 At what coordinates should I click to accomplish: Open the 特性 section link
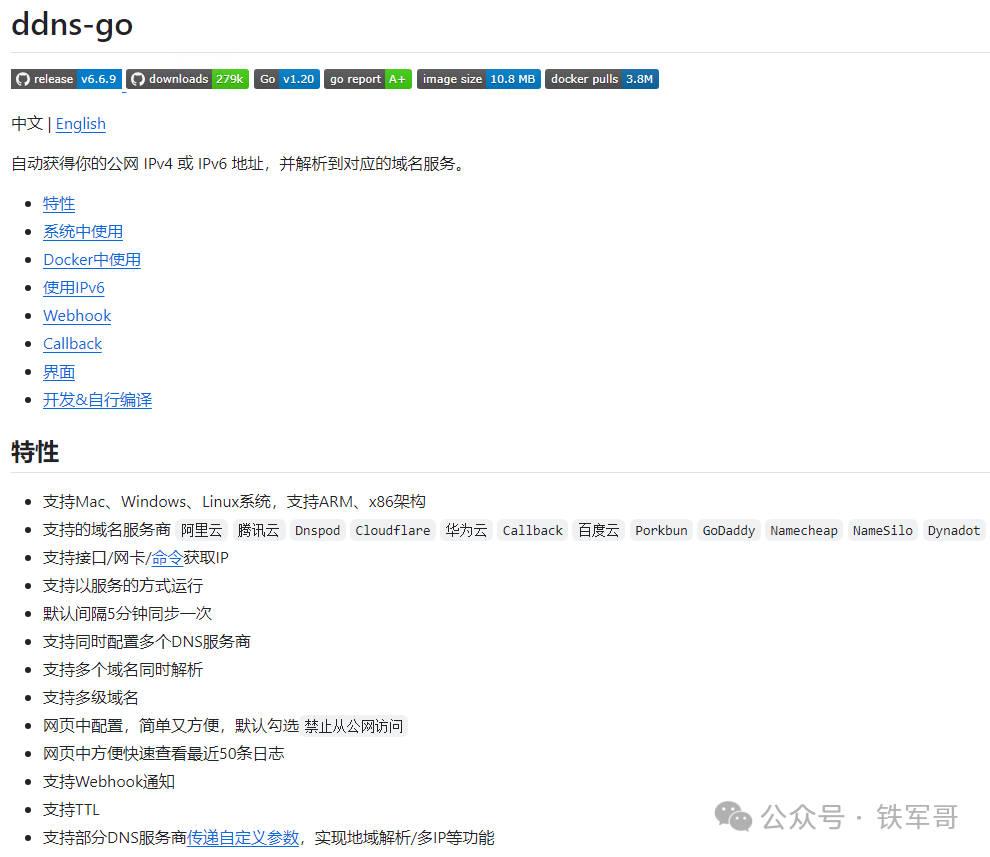58,203
